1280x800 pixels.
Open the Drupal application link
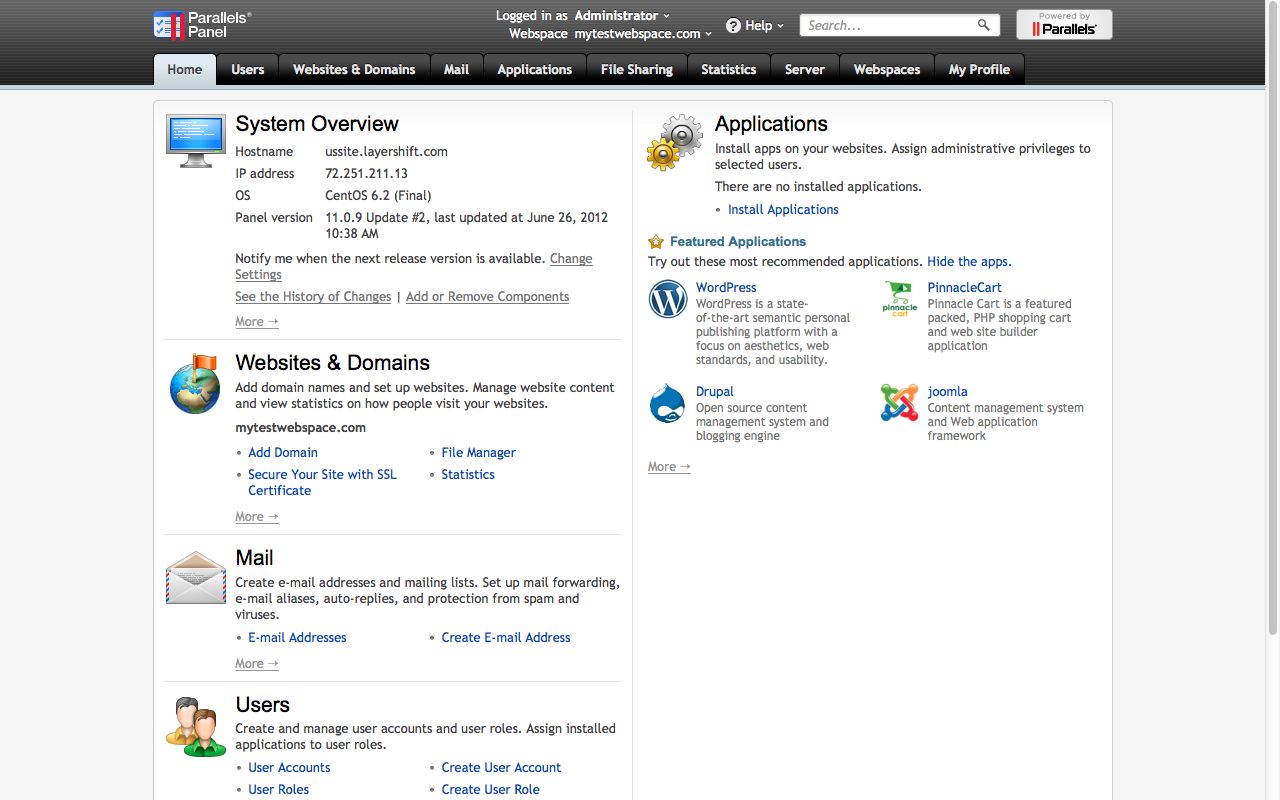point(715,392)
